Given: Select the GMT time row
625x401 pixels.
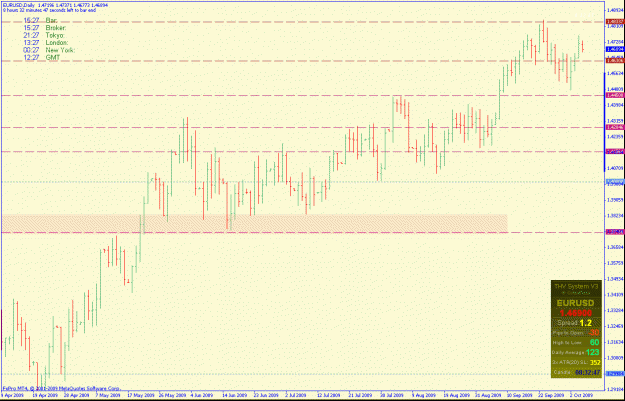Looking at the screenshot, I should point(42,58).
